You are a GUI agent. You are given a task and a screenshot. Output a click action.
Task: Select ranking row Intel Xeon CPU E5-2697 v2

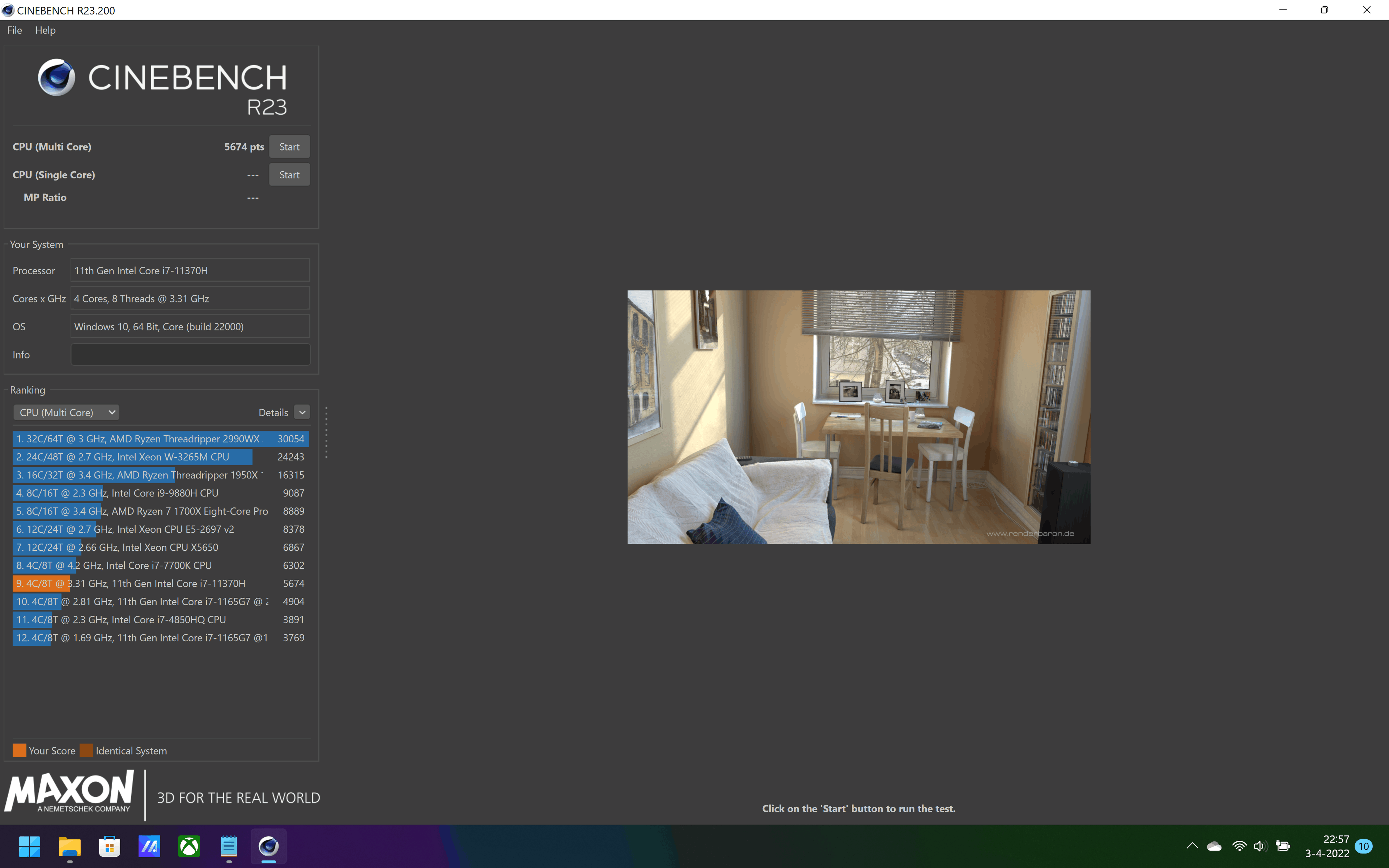pyautogui.click(x=161, y=529)
